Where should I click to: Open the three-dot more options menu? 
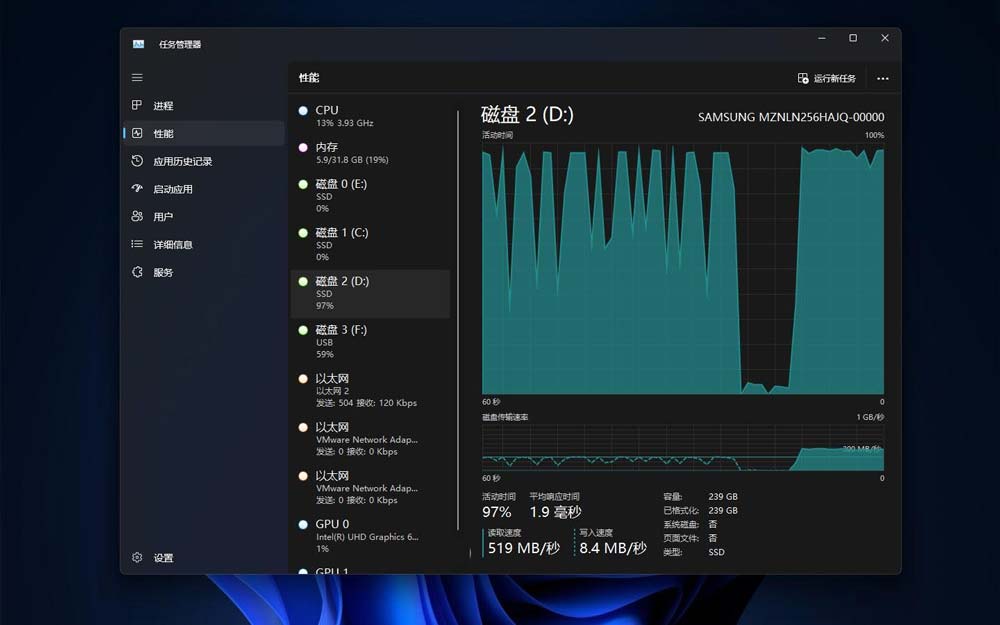[x=882, y=78]
